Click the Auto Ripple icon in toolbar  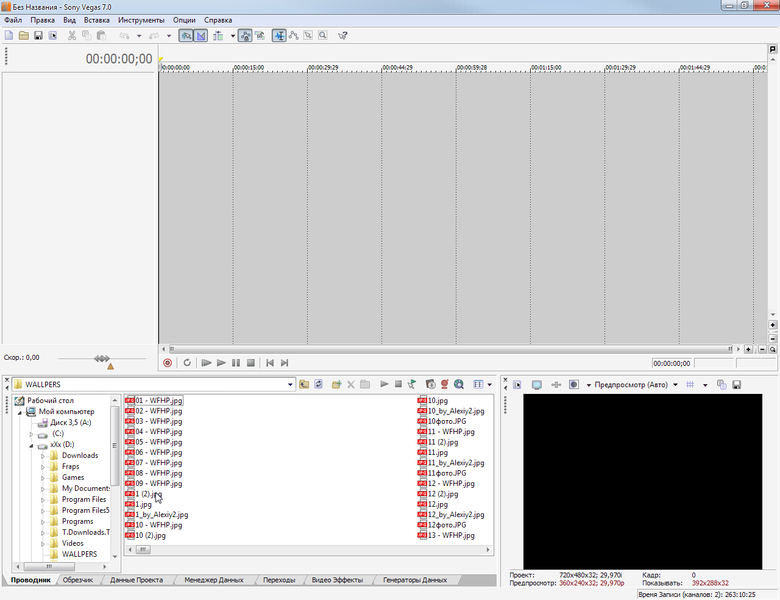(218, 36)
